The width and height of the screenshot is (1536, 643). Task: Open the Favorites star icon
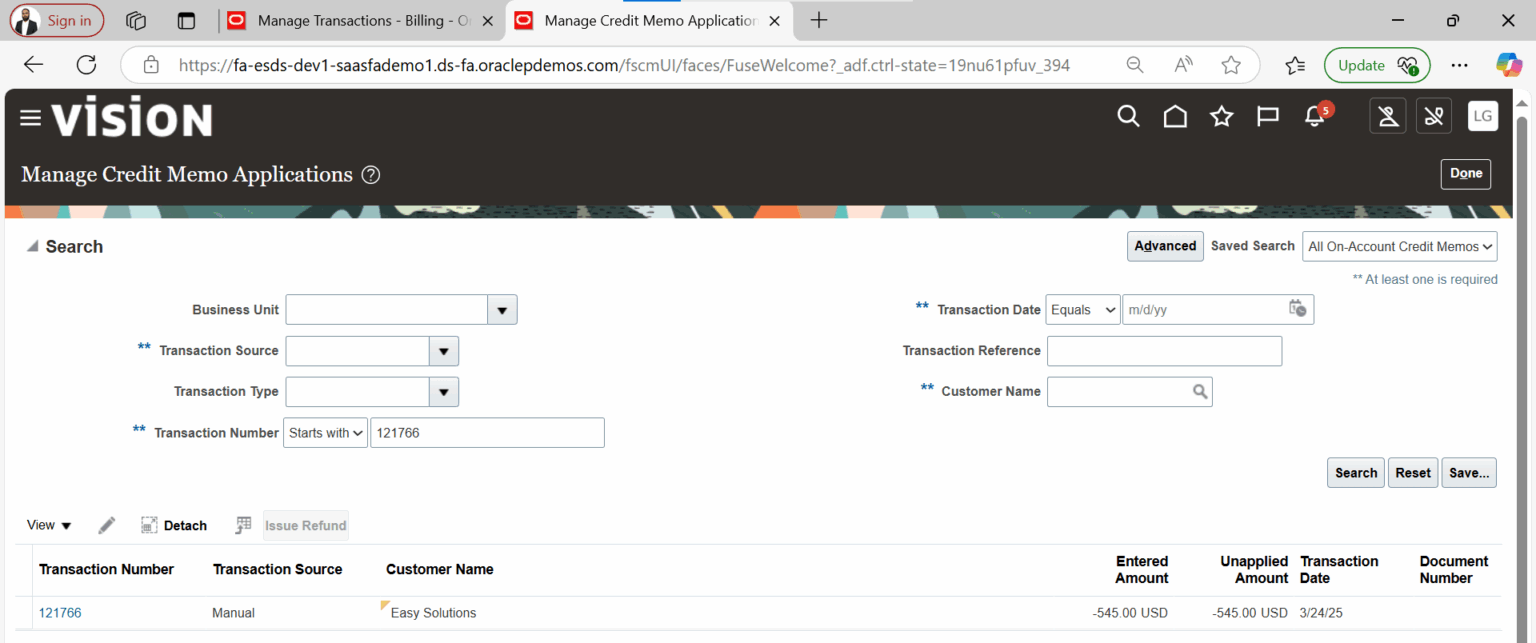click(1221, 116)
